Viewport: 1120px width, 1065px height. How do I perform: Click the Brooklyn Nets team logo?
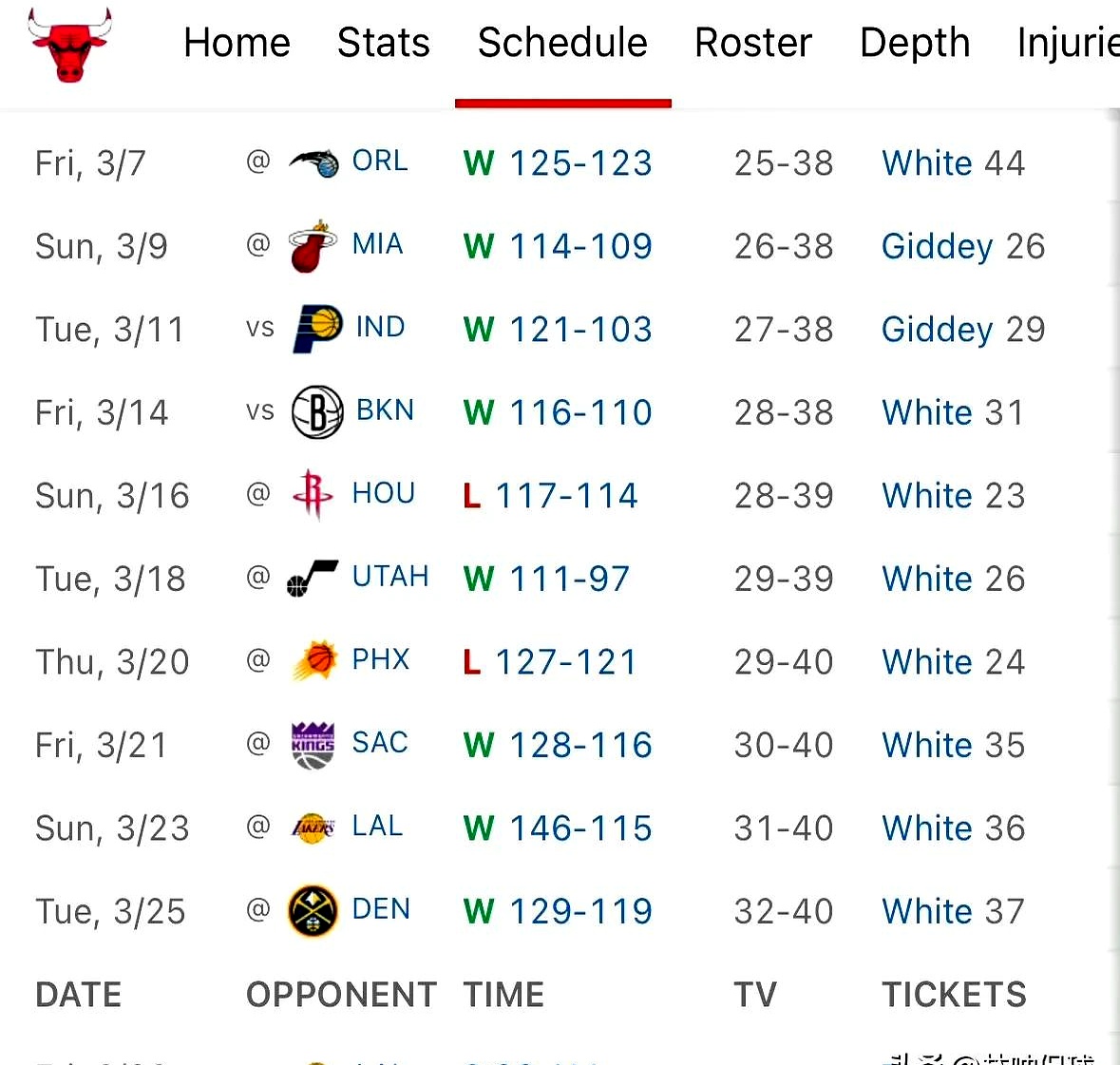click(316, 412)
